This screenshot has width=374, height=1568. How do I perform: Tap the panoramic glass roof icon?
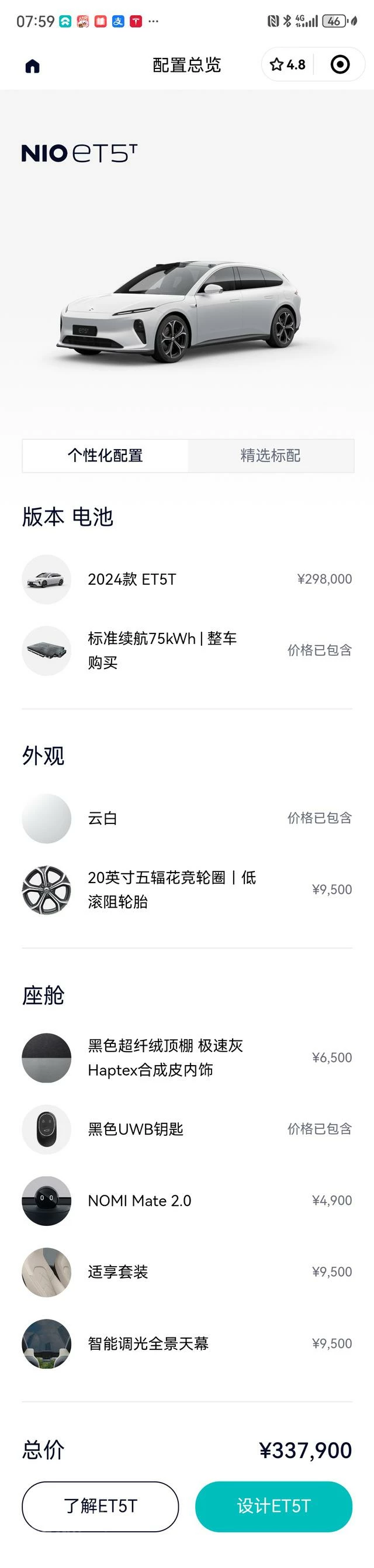(47, 1343)
